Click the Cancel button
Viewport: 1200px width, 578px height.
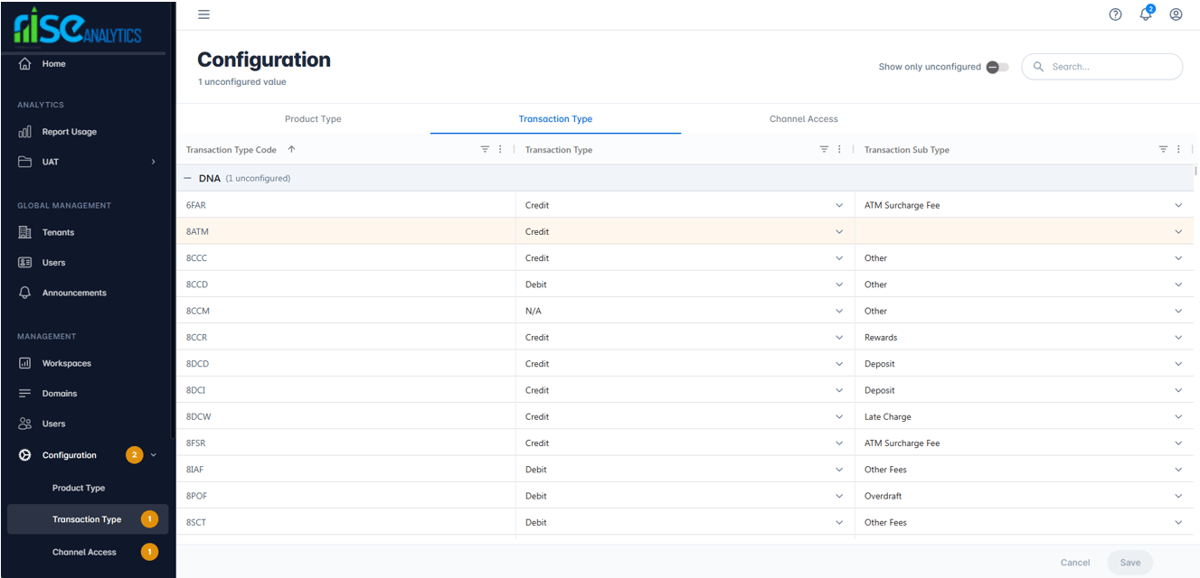[1075, 562]
